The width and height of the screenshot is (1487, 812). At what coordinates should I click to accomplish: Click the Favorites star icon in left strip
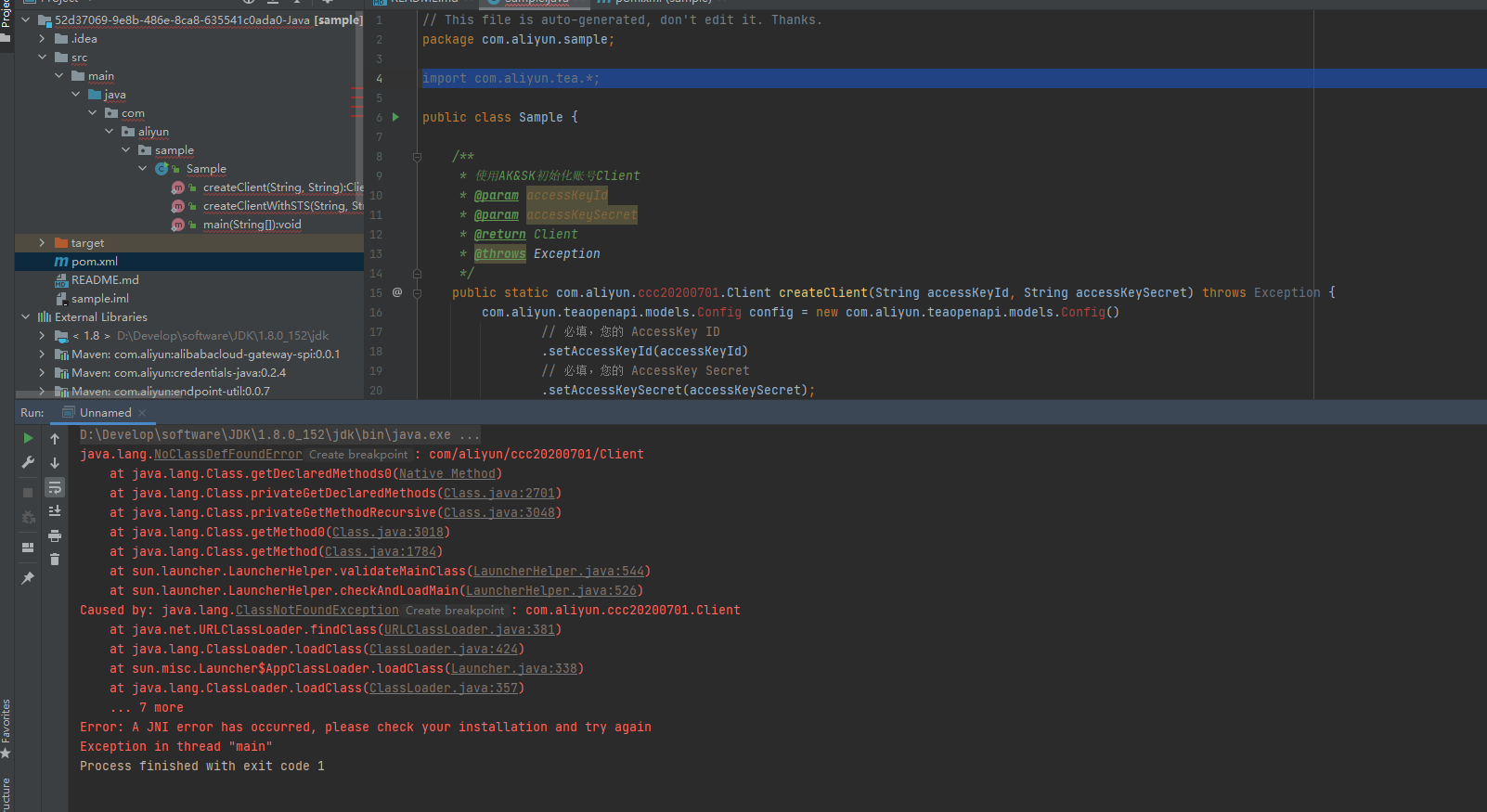pyautogui.click(x=6, y=753)
